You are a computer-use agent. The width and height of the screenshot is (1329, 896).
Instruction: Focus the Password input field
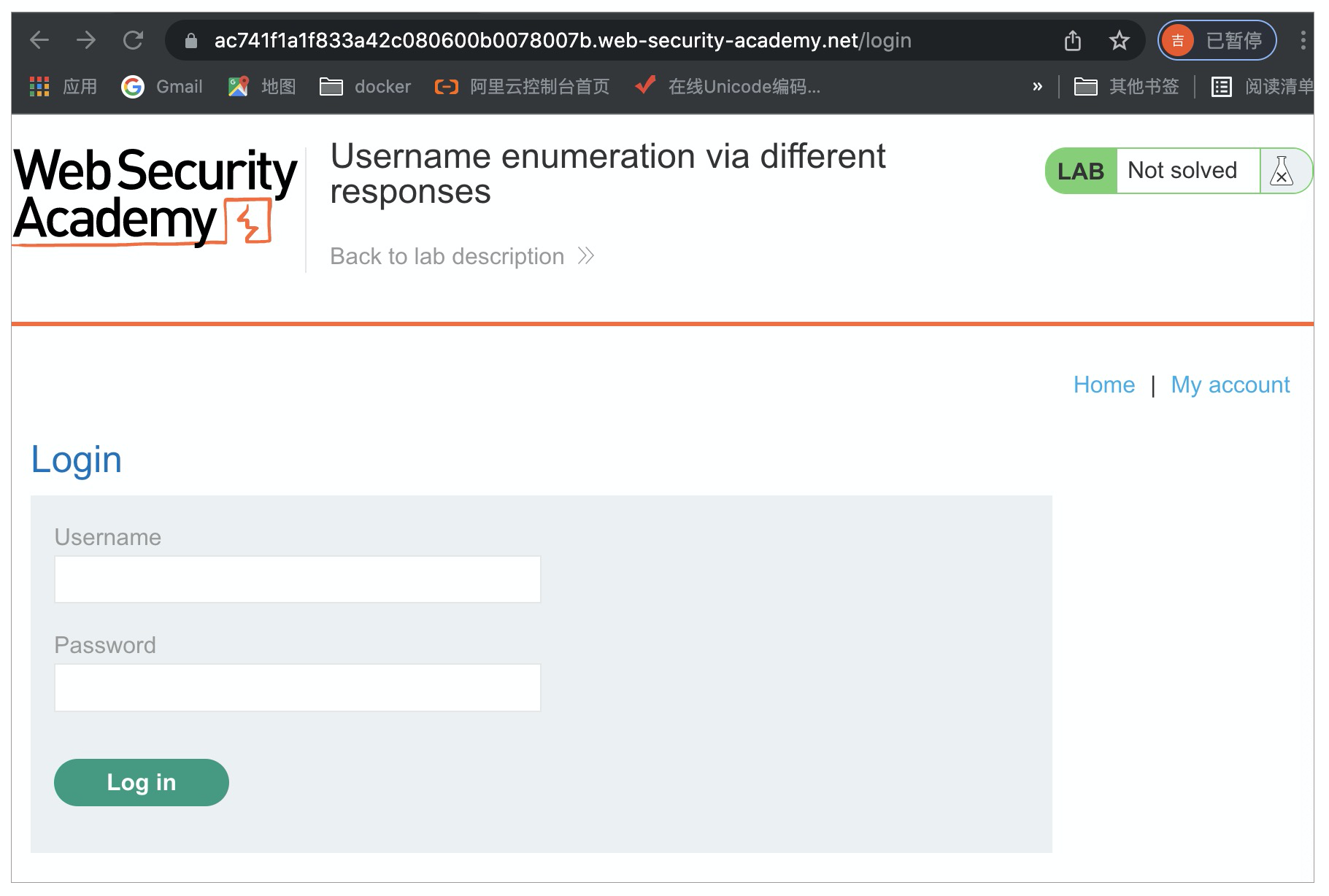click(x=297, y=687)
